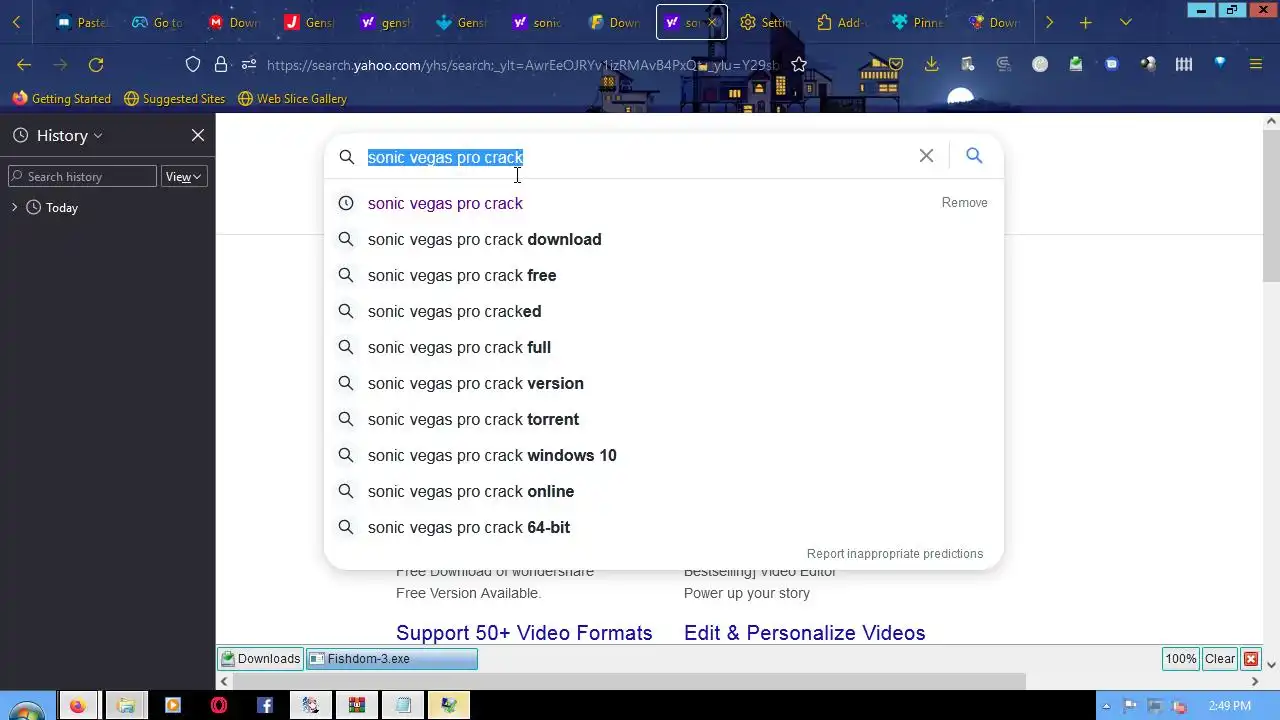Open media player icon in taskbar
This screenshot has width=1280, height=720.
172,705
